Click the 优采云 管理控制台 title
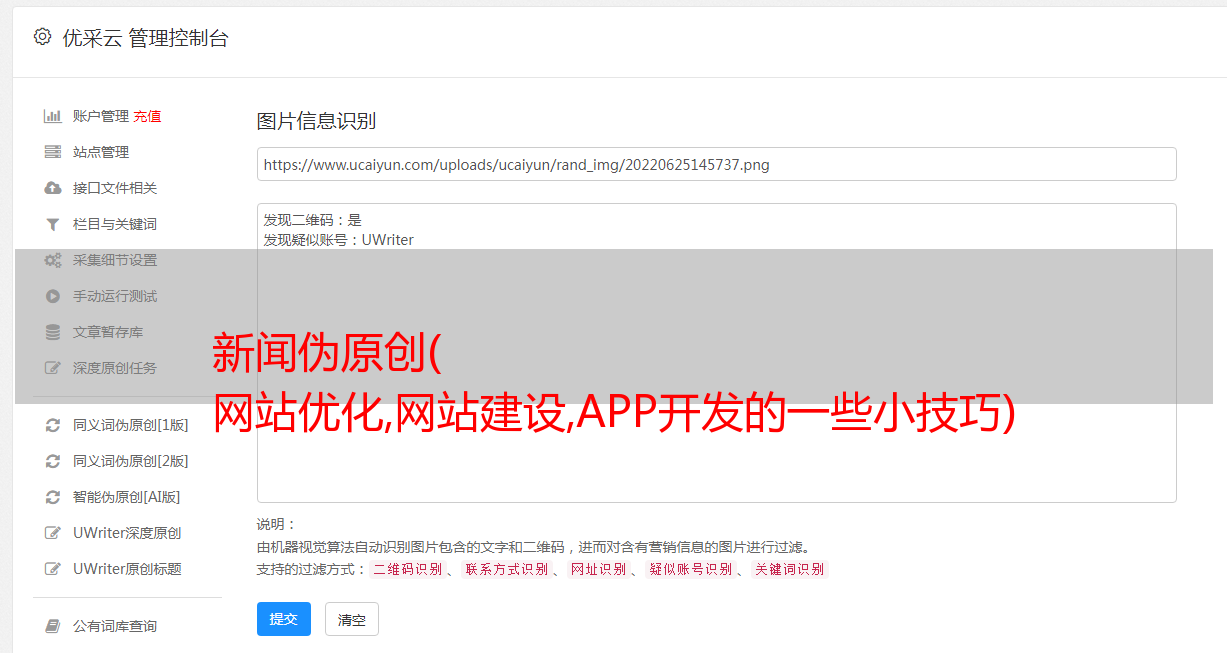The image size is (1227, 653). (145, 38)
